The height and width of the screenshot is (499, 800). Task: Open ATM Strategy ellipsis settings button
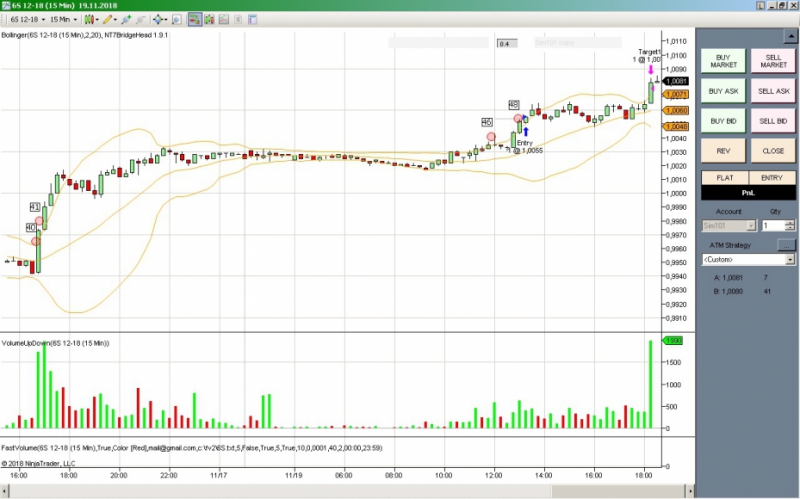tap(786, 245)
